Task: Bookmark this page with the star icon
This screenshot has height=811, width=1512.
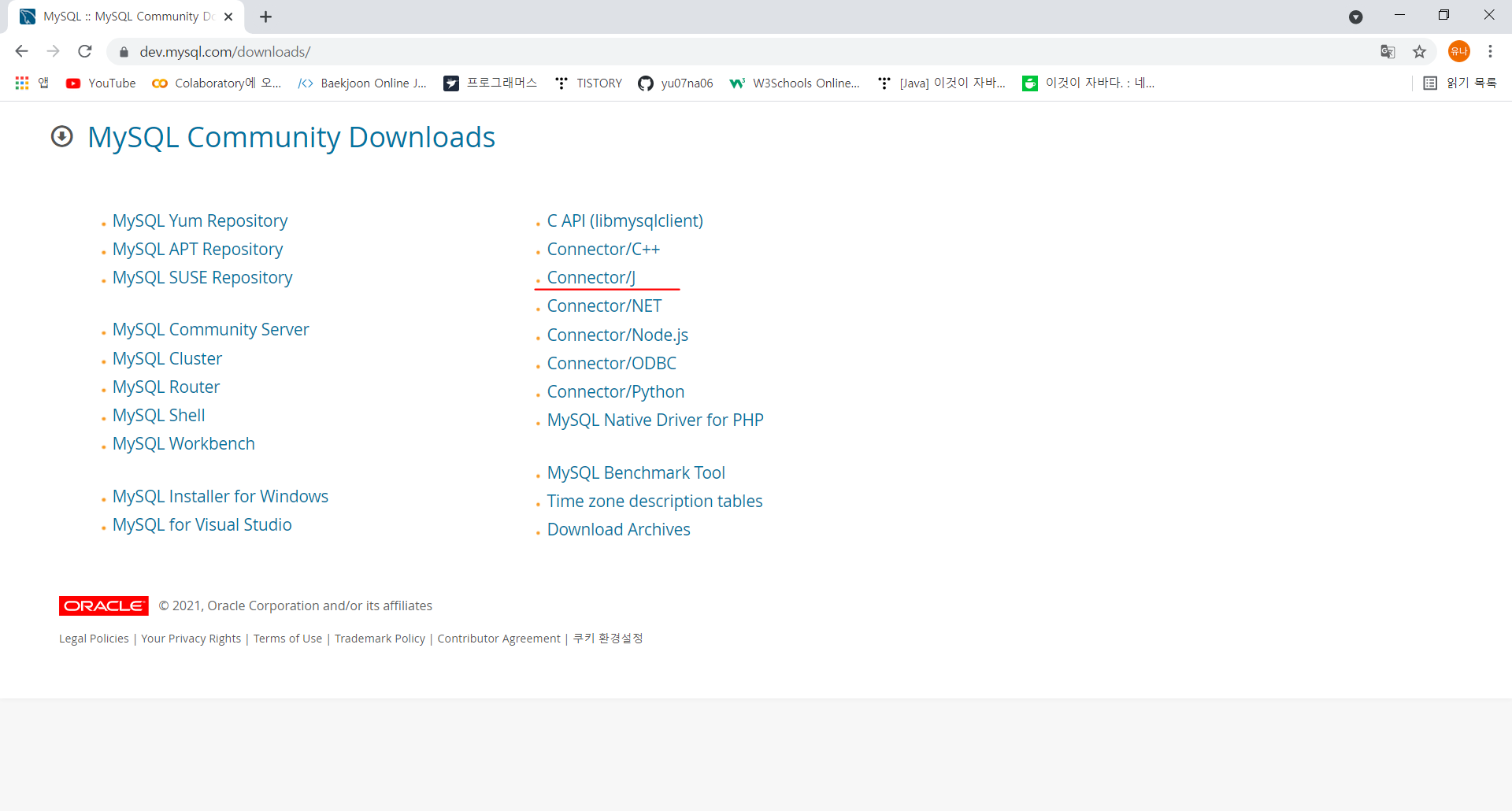Action: coord(1419,51)
